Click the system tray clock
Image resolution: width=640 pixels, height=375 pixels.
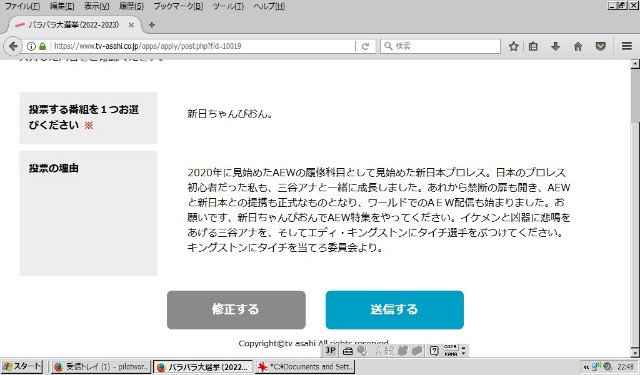[625, 367]
